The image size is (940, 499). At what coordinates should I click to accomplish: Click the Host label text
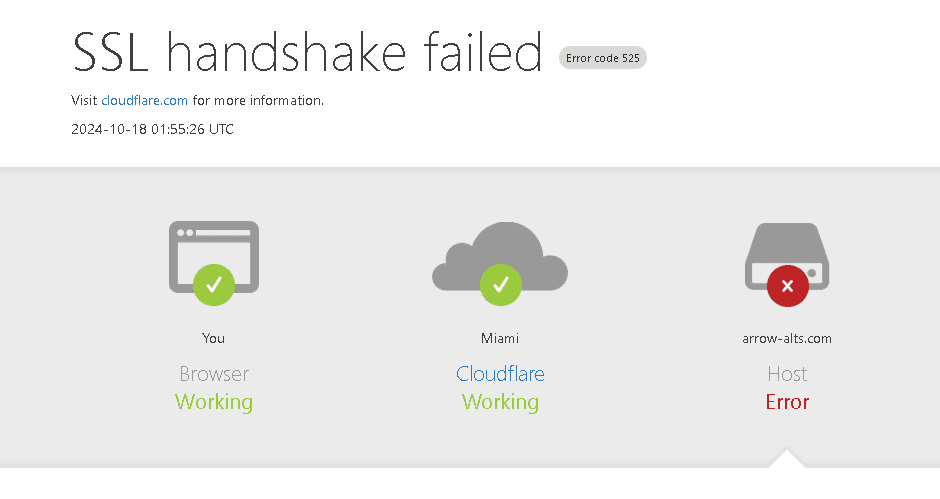787,374
